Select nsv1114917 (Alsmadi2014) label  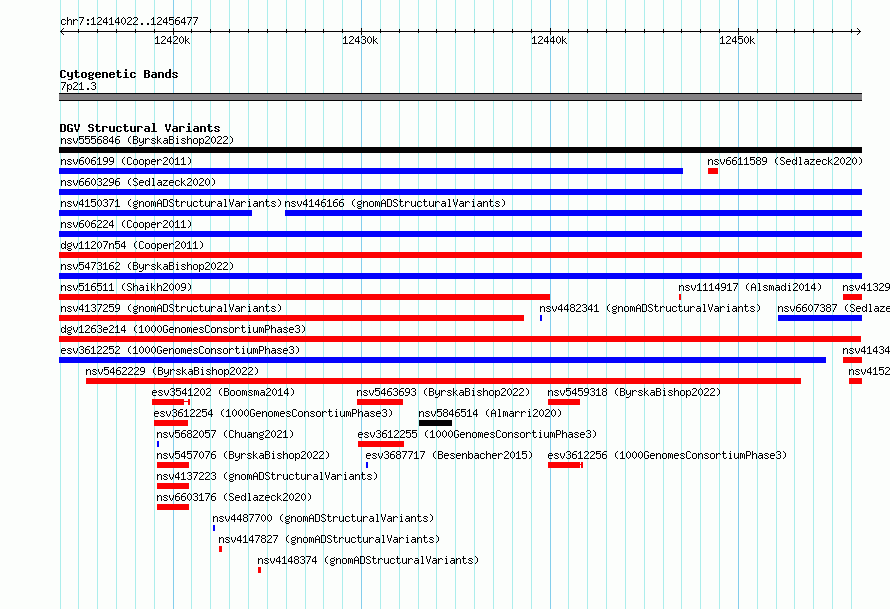[750, 287]
